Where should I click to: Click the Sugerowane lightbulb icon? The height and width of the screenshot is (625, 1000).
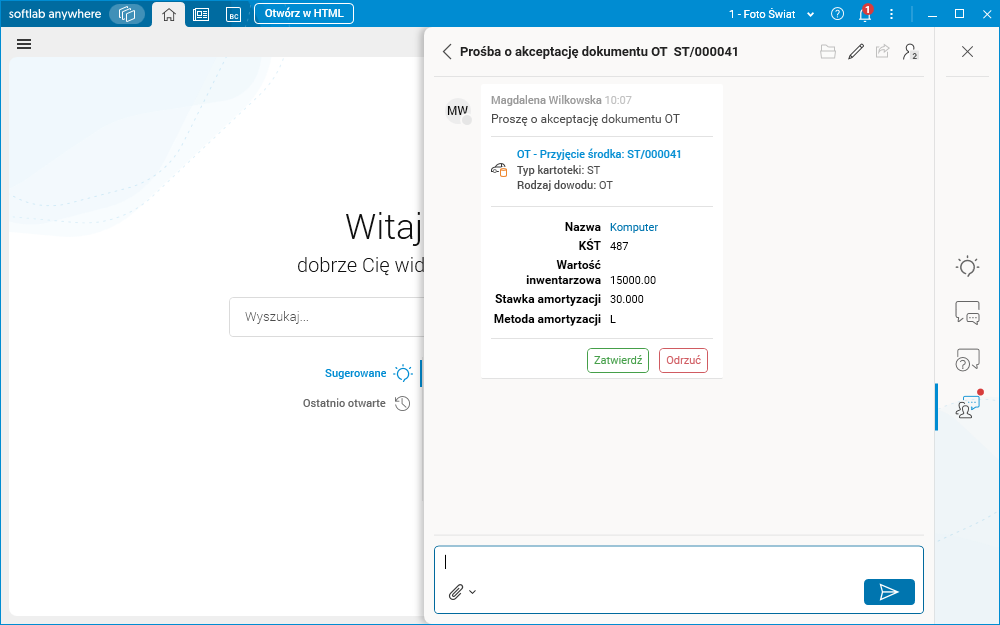[x=403, y=373]
